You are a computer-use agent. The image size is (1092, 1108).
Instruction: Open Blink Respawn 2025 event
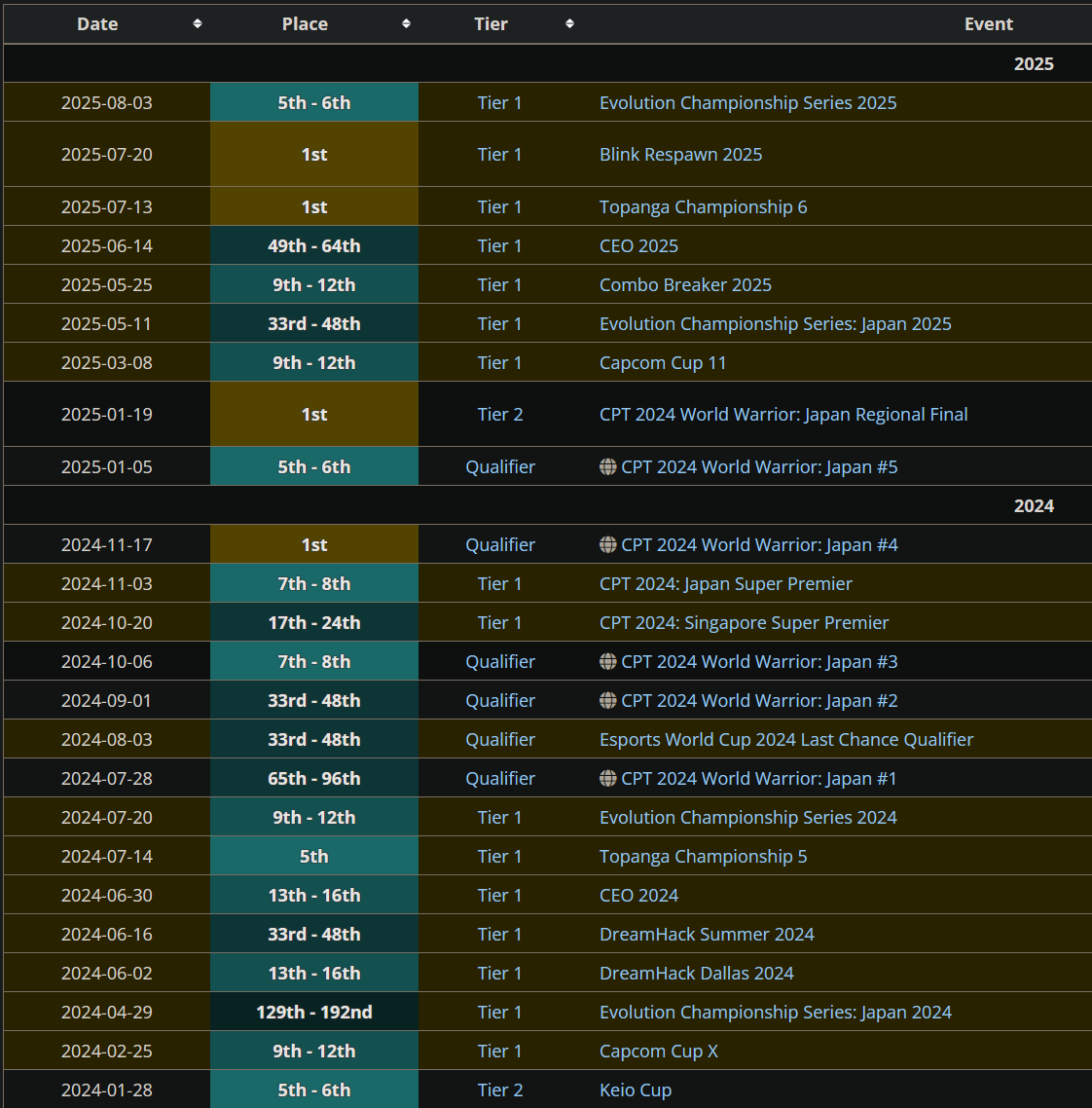point(681,155)
